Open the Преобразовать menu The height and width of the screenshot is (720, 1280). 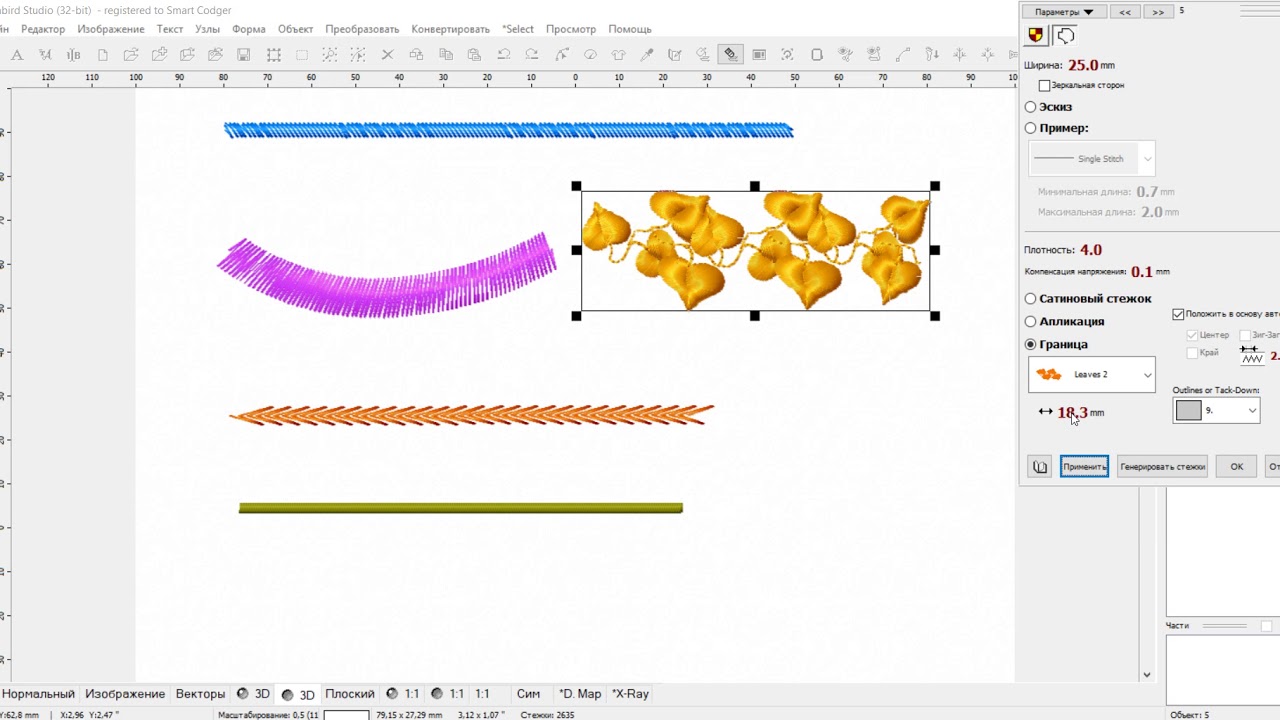[x=362, y=29]
